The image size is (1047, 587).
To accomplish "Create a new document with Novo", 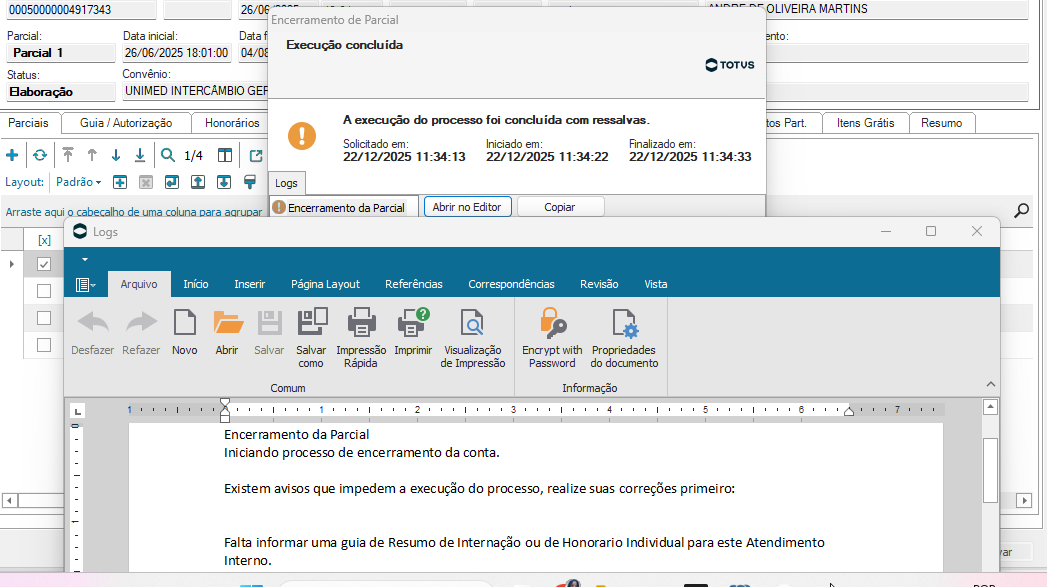I will pyautogui.click(x=184, y=332).
